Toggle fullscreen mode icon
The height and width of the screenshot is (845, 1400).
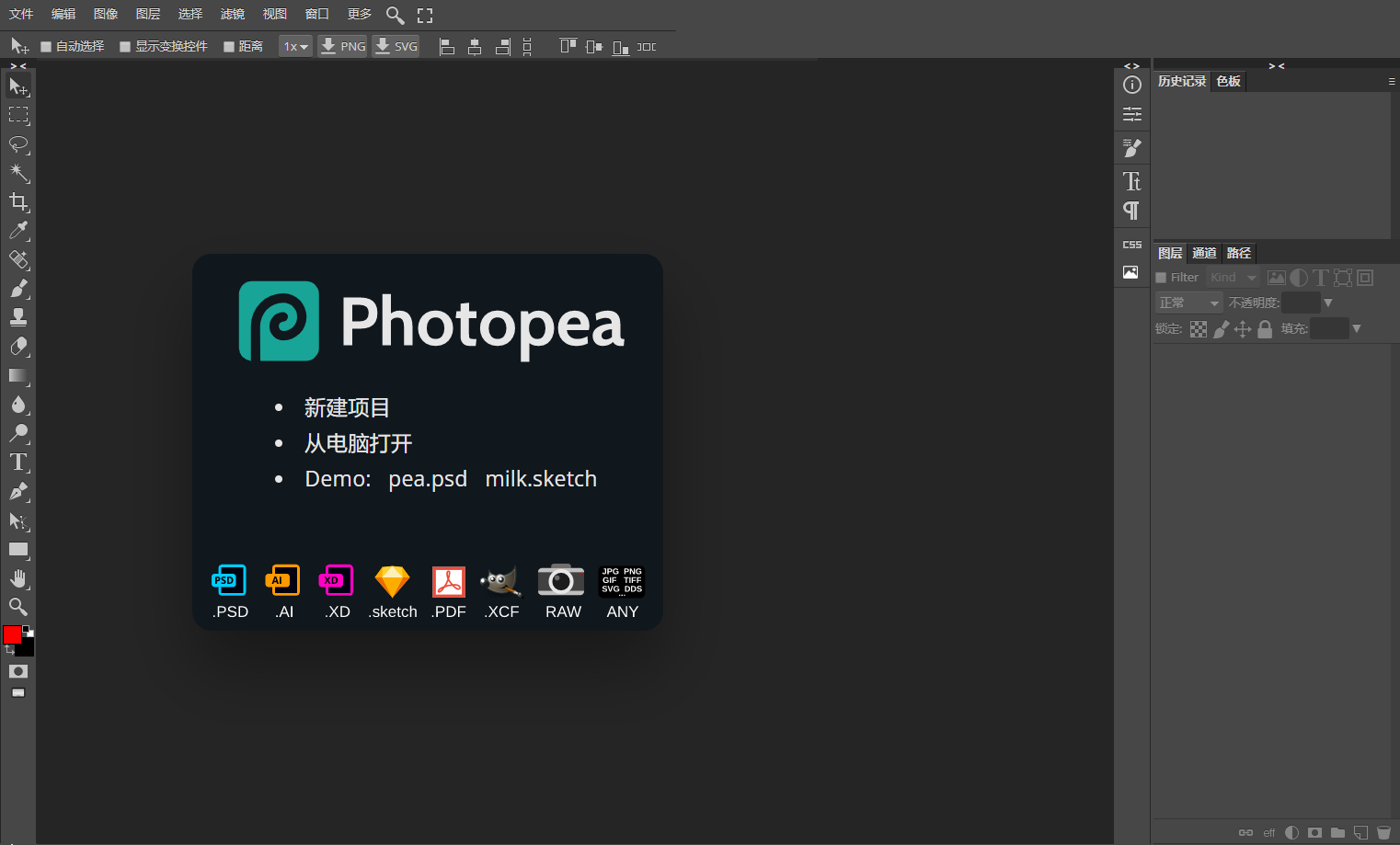[x=425, y=15]
